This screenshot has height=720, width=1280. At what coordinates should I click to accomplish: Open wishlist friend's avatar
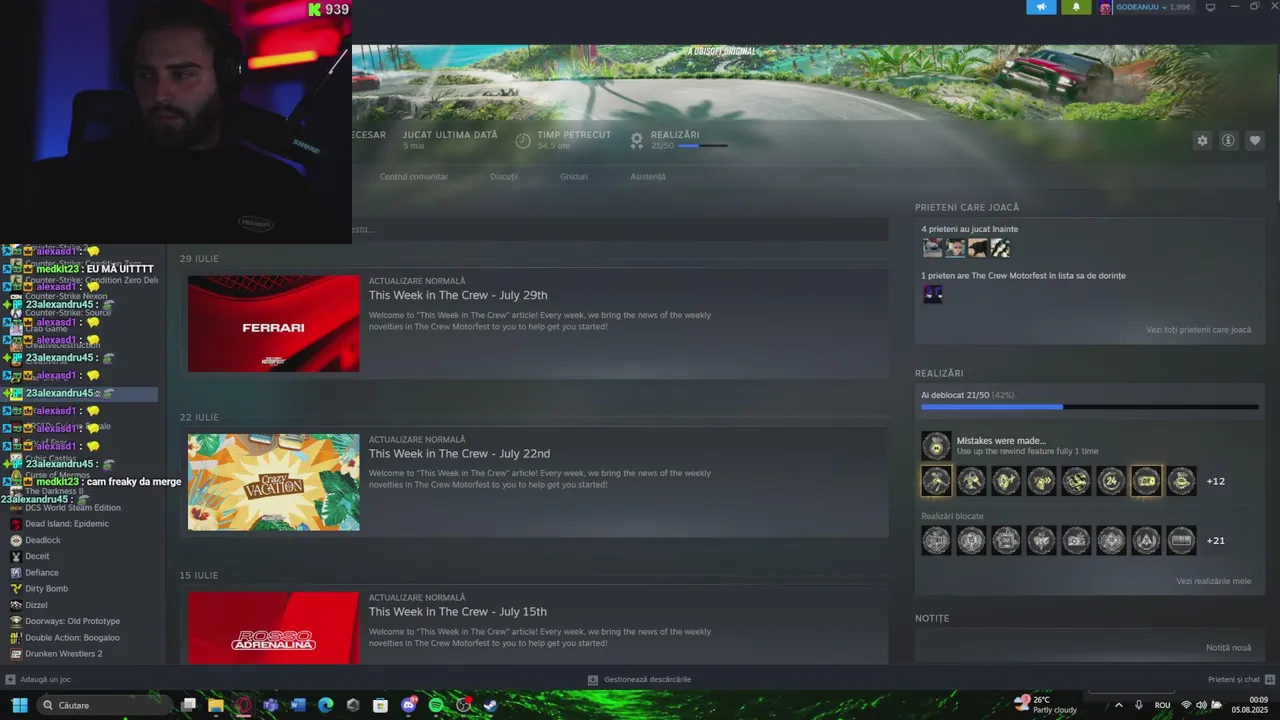(x=932, y=294)
